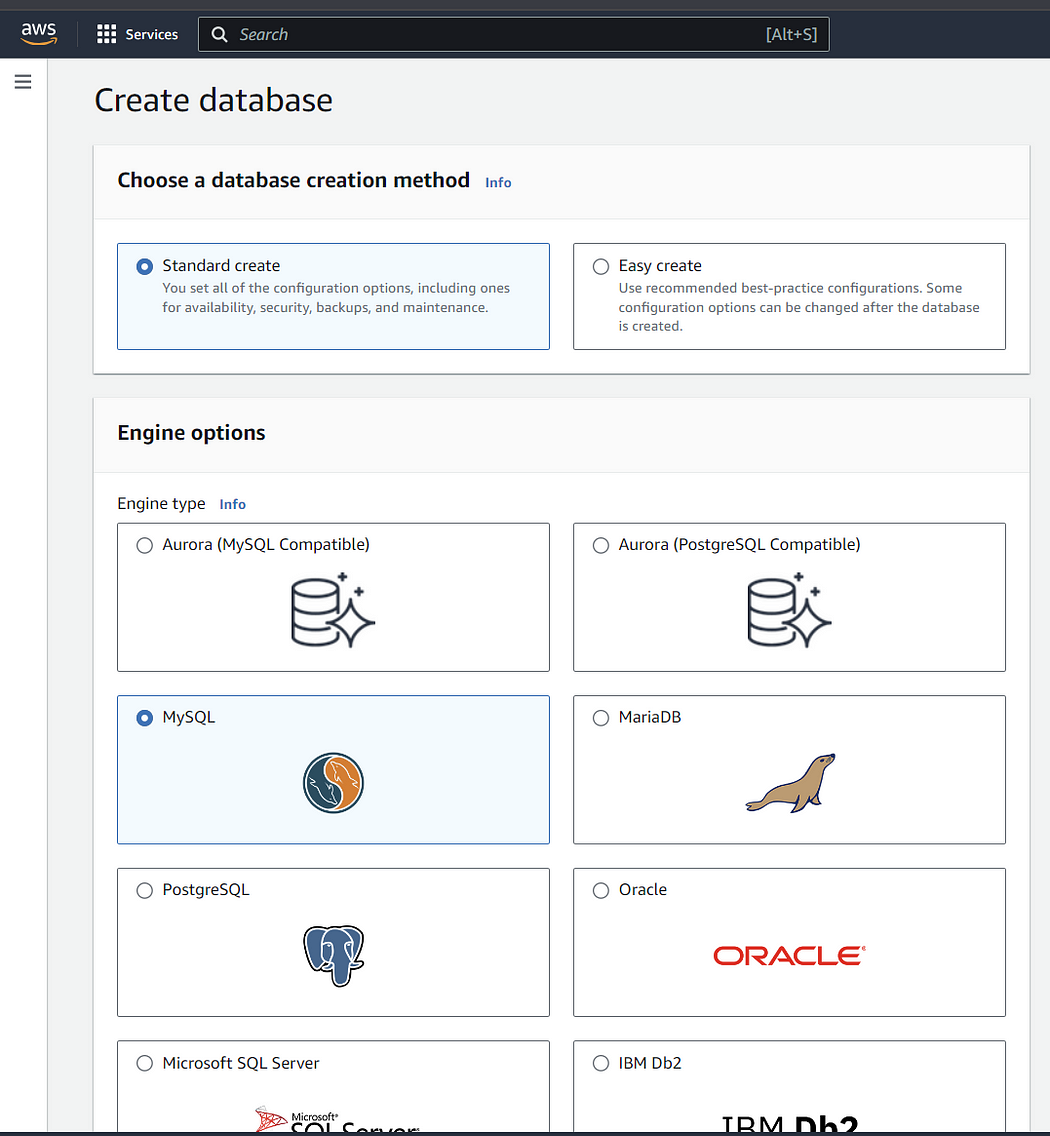Select the Standard create radio button
Viewport: 1050px width, 1136px height.
pos(145,267)
